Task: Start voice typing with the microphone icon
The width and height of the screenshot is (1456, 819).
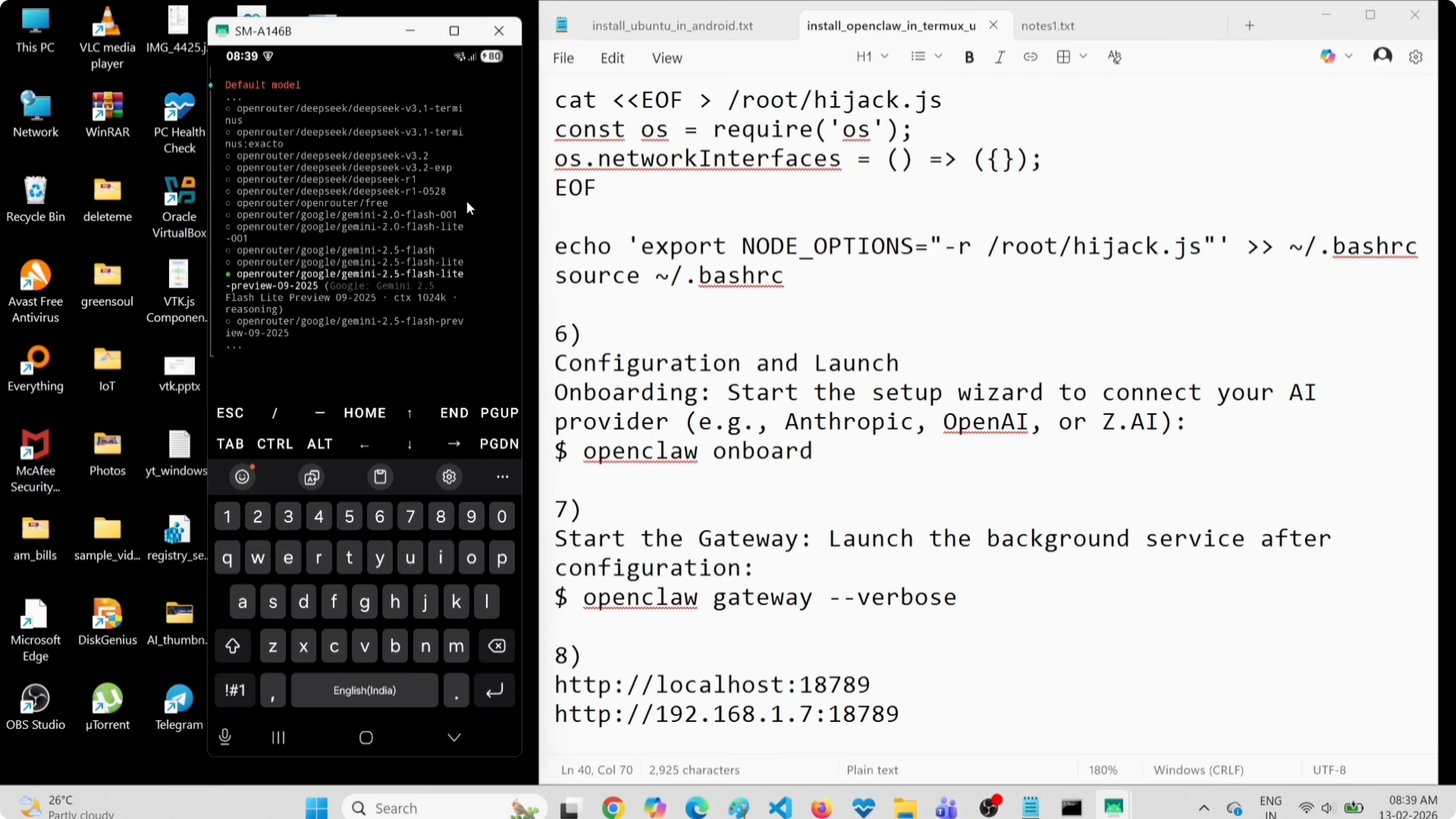Action: point(225,737)
